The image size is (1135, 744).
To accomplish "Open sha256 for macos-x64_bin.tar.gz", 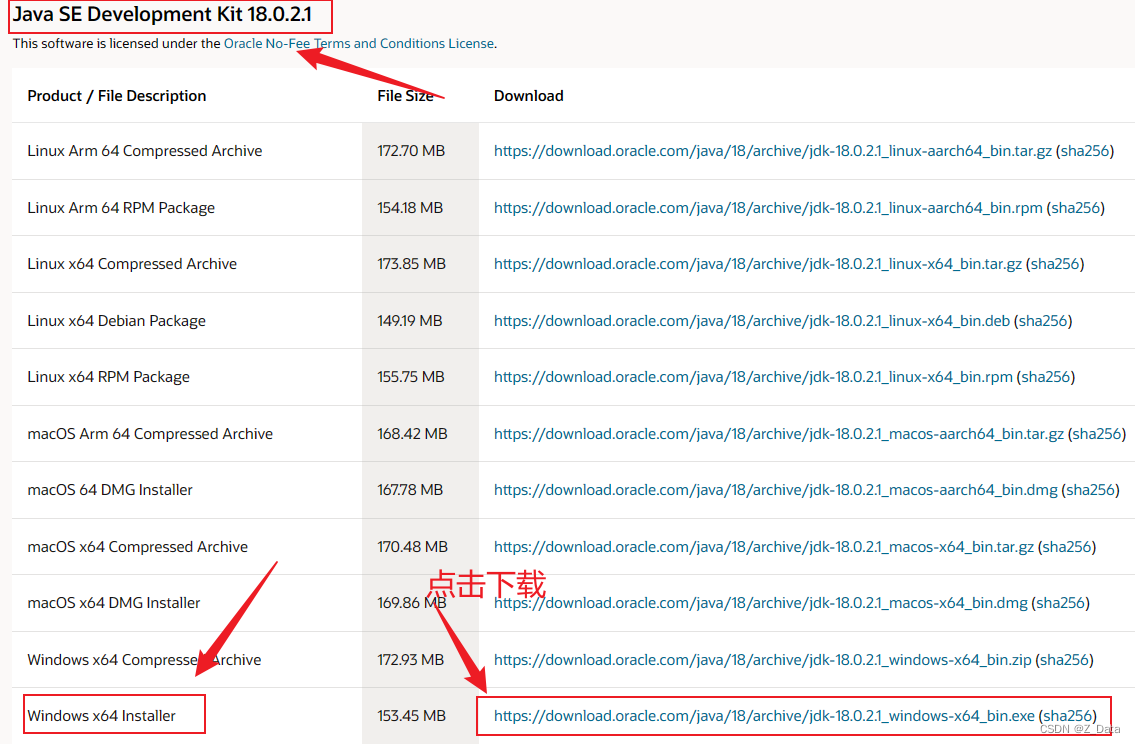I will click(x=1067, y=546).
